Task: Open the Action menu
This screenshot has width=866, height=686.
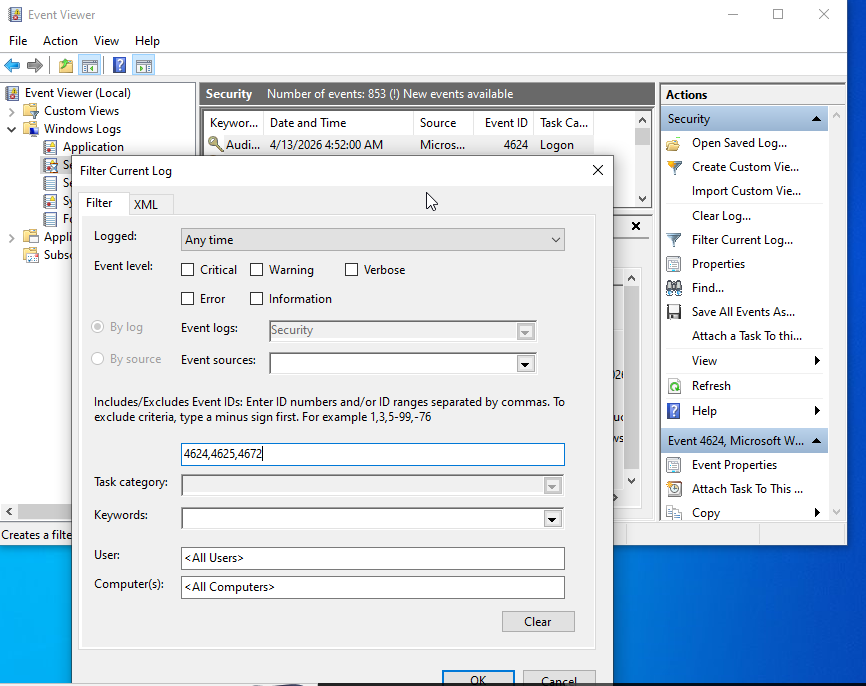Action: 60,41
